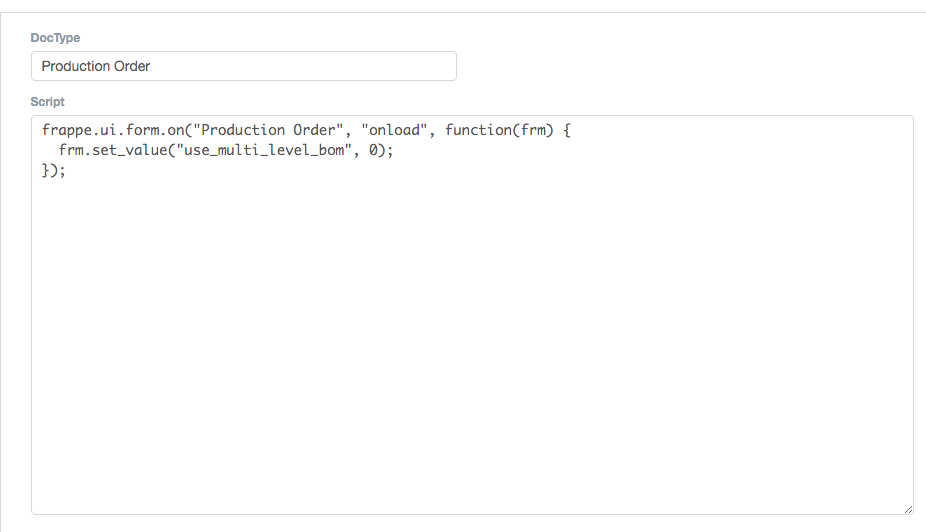Click the Script textarea resize handle
Image resolution: width=926 pixels, height=532 pixels.
(x=908, y=509)
